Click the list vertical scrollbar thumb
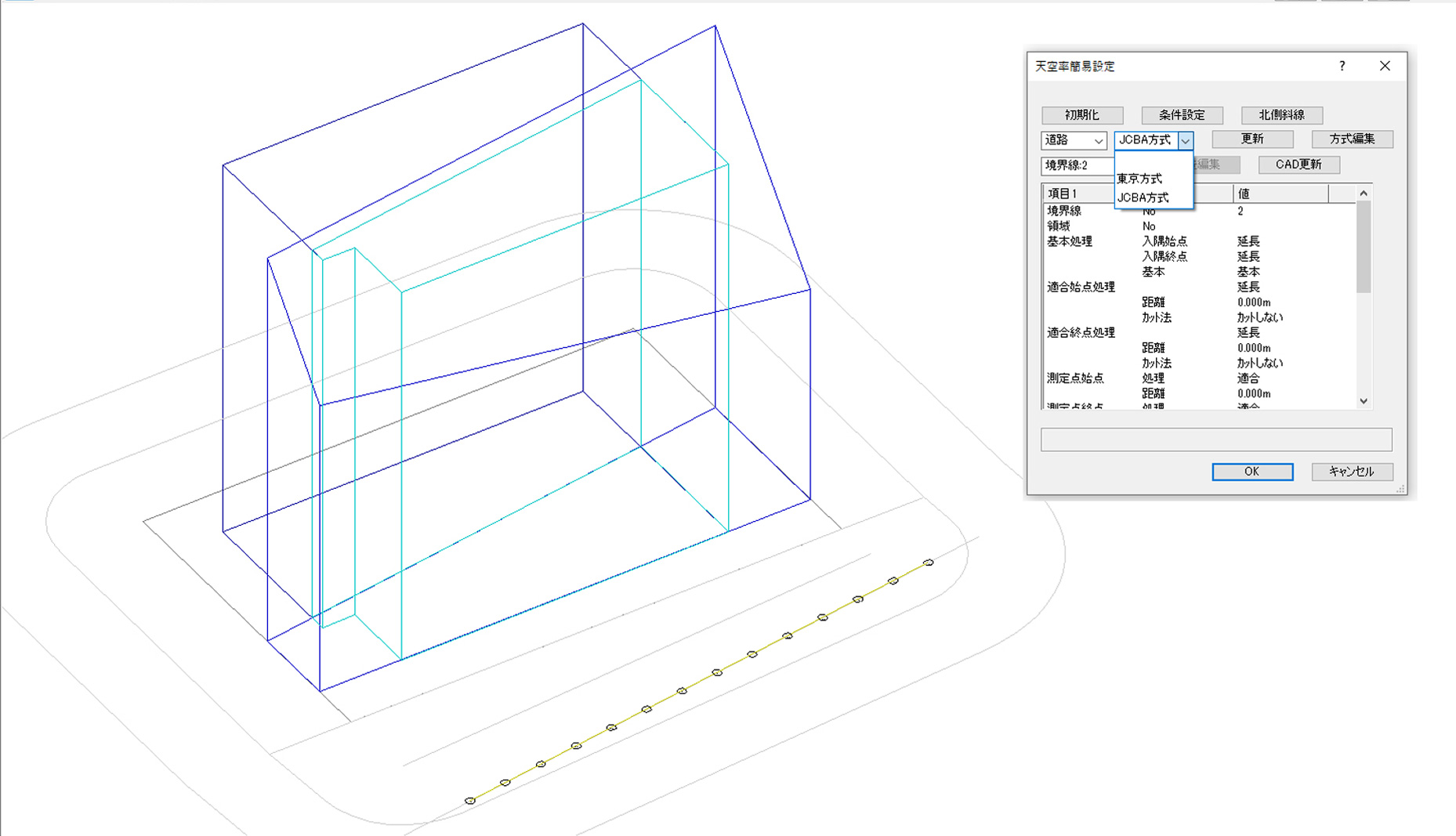 (1364, 247)
